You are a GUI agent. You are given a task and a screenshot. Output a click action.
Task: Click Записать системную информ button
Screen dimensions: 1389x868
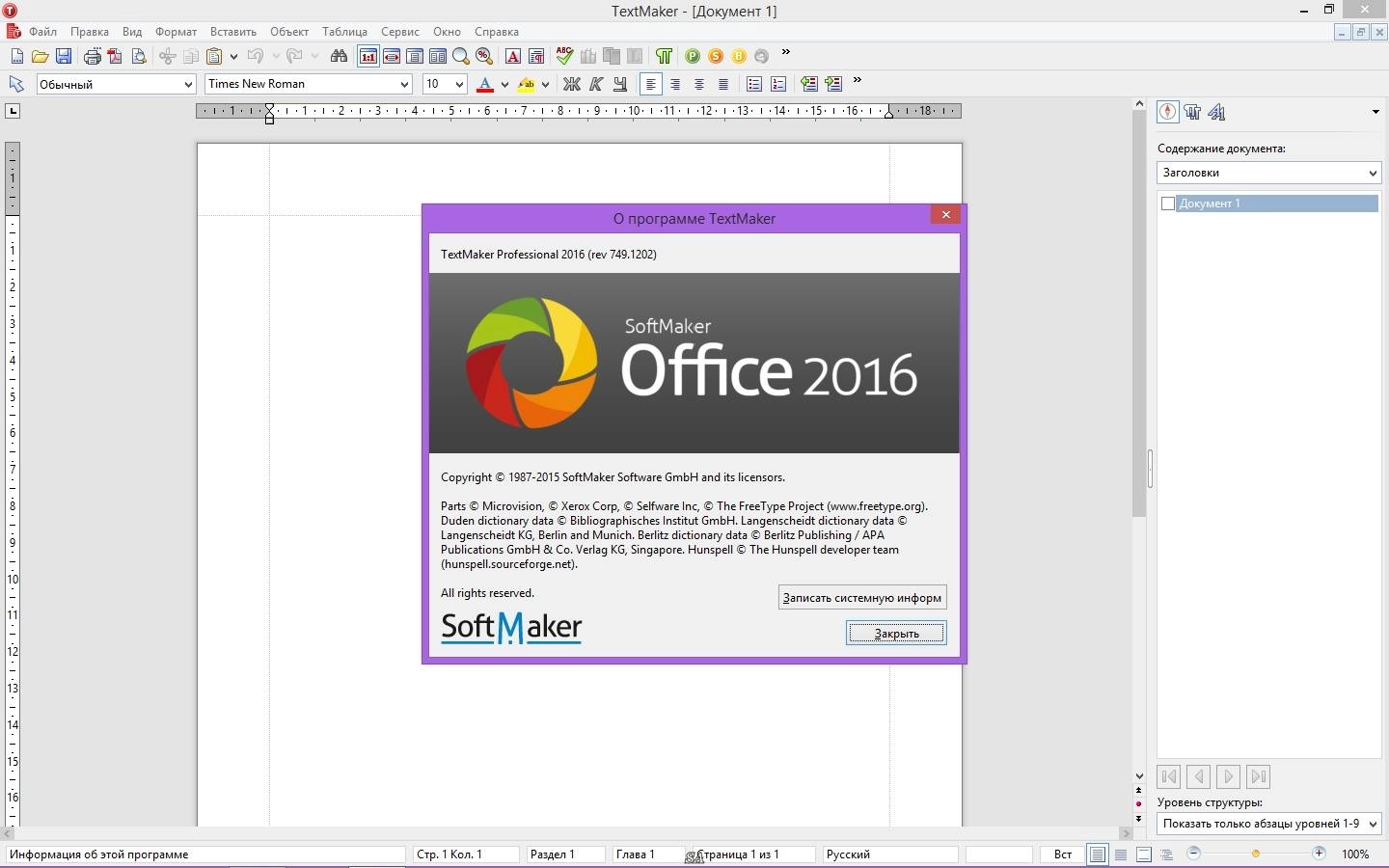(x=862, y=598)
